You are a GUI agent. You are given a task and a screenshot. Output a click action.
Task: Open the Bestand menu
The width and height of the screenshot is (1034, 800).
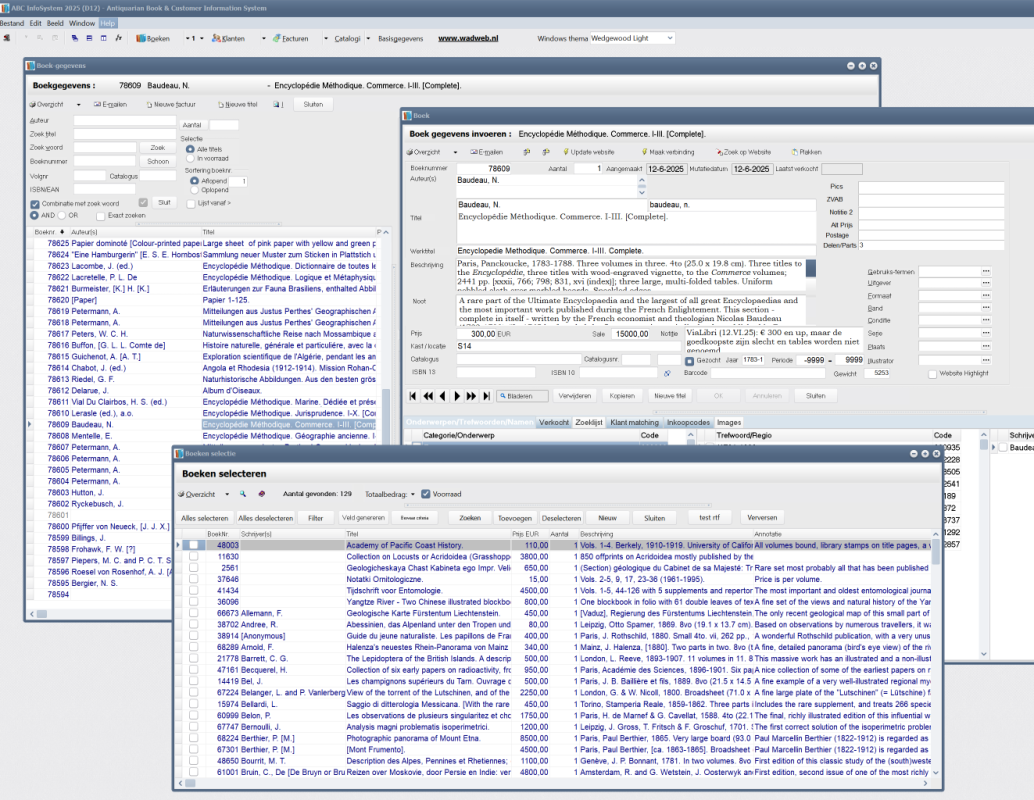12,22
